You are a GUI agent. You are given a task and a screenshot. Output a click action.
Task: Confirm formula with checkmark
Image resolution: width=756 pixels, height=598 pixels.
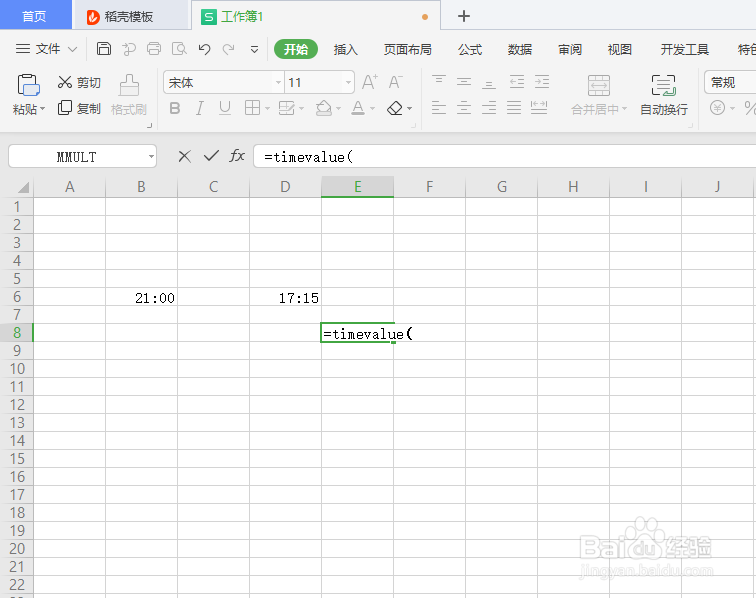[211, 156]
